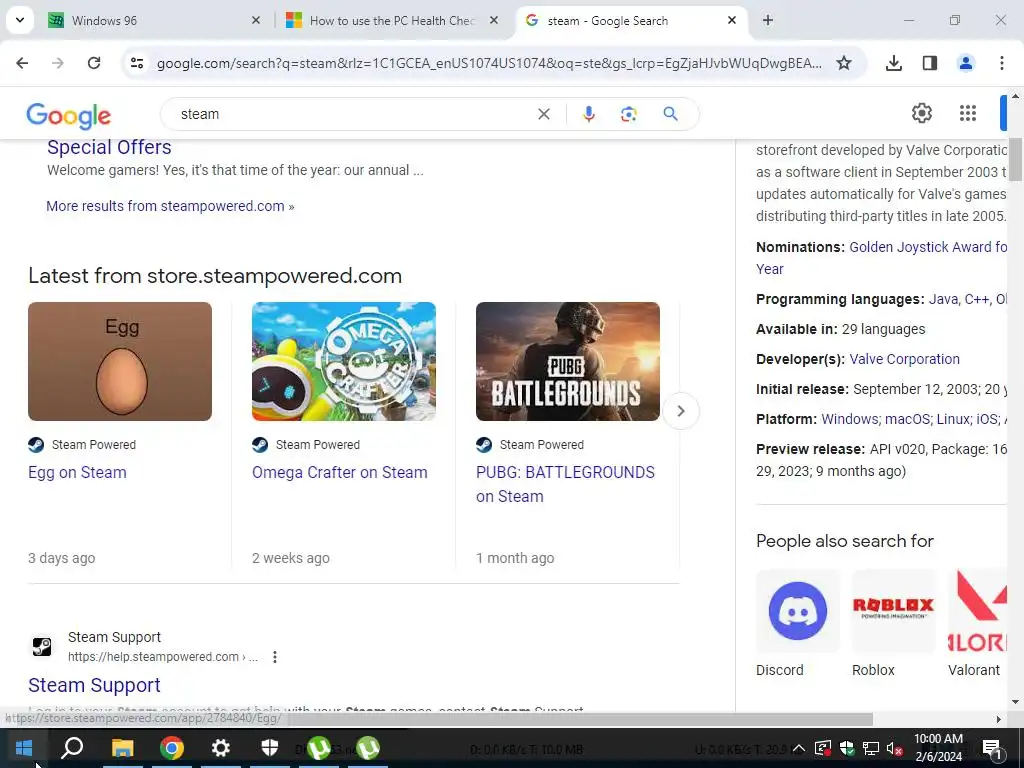Image resolution: width=1024 pixels, height=768 pixels.
Task: Open the network tray icon
Action: coord(871,748)
